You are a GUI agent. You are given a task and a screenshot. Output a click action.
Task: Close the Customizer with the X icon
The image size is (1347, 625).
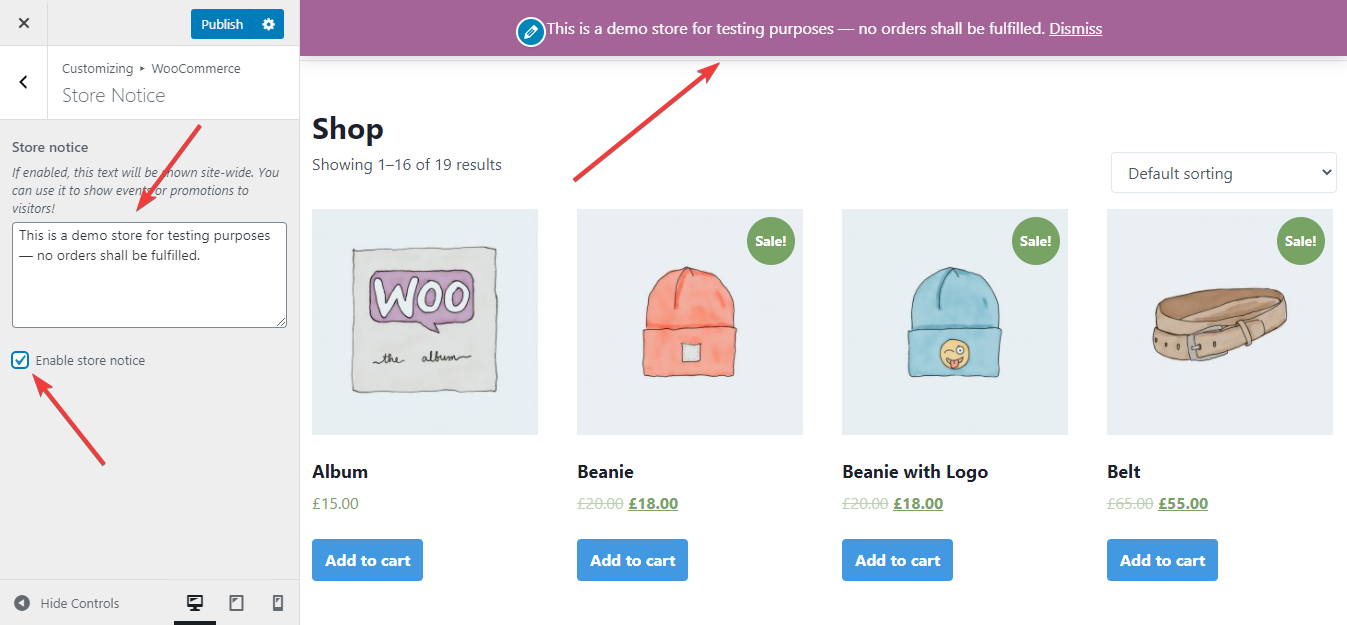(x=22, y=22)
